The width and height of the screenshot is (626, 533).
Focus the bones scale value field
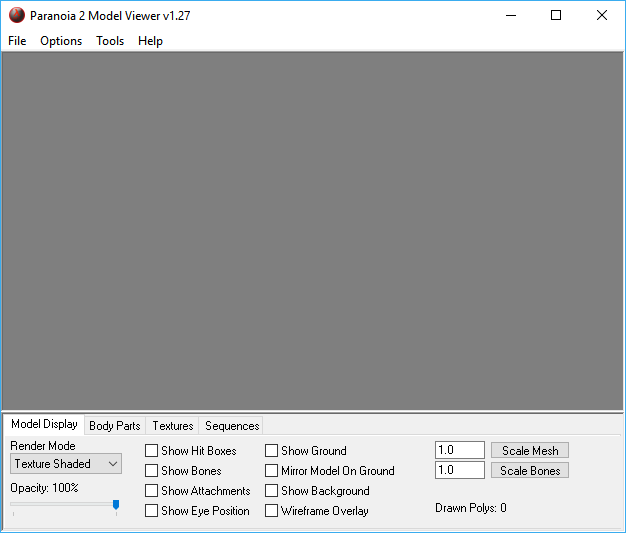click(460, 470)
